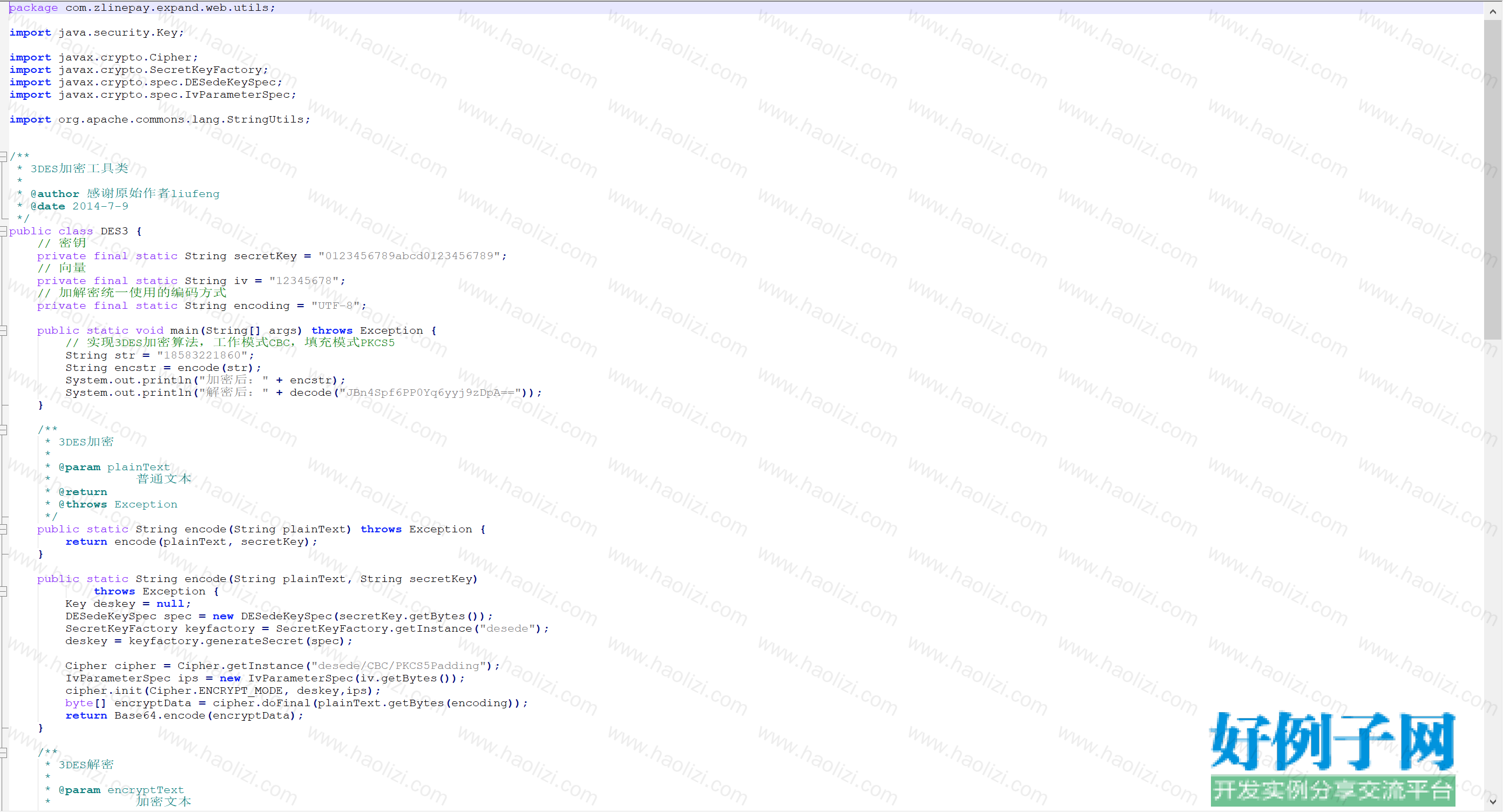The width and height of the screenshot is (1503, 812).
Task: Click 'deskey = keyfactory.generateSecret(spec);' line
Action: pos(209,641)
